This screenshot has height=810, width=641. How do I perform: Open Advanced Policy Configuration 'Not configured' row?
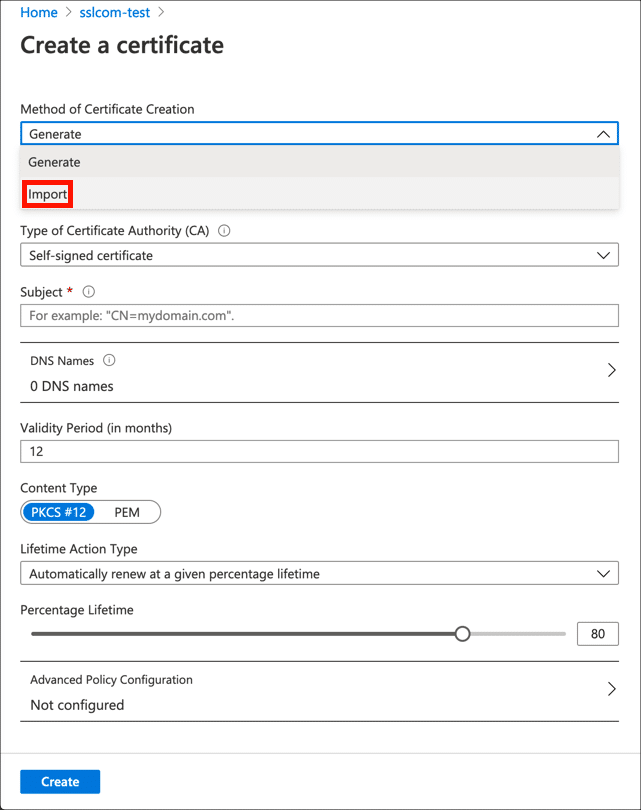[300, 705]
